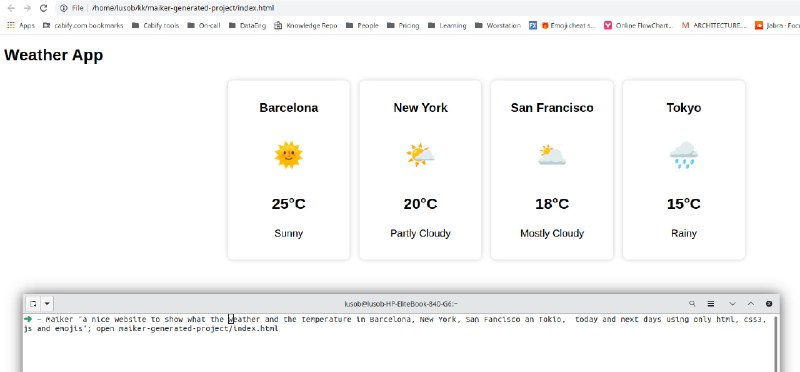The image size is (800, 372).
Task: Open the Apps grid icon in bookmarks bar
Action: 11,25
